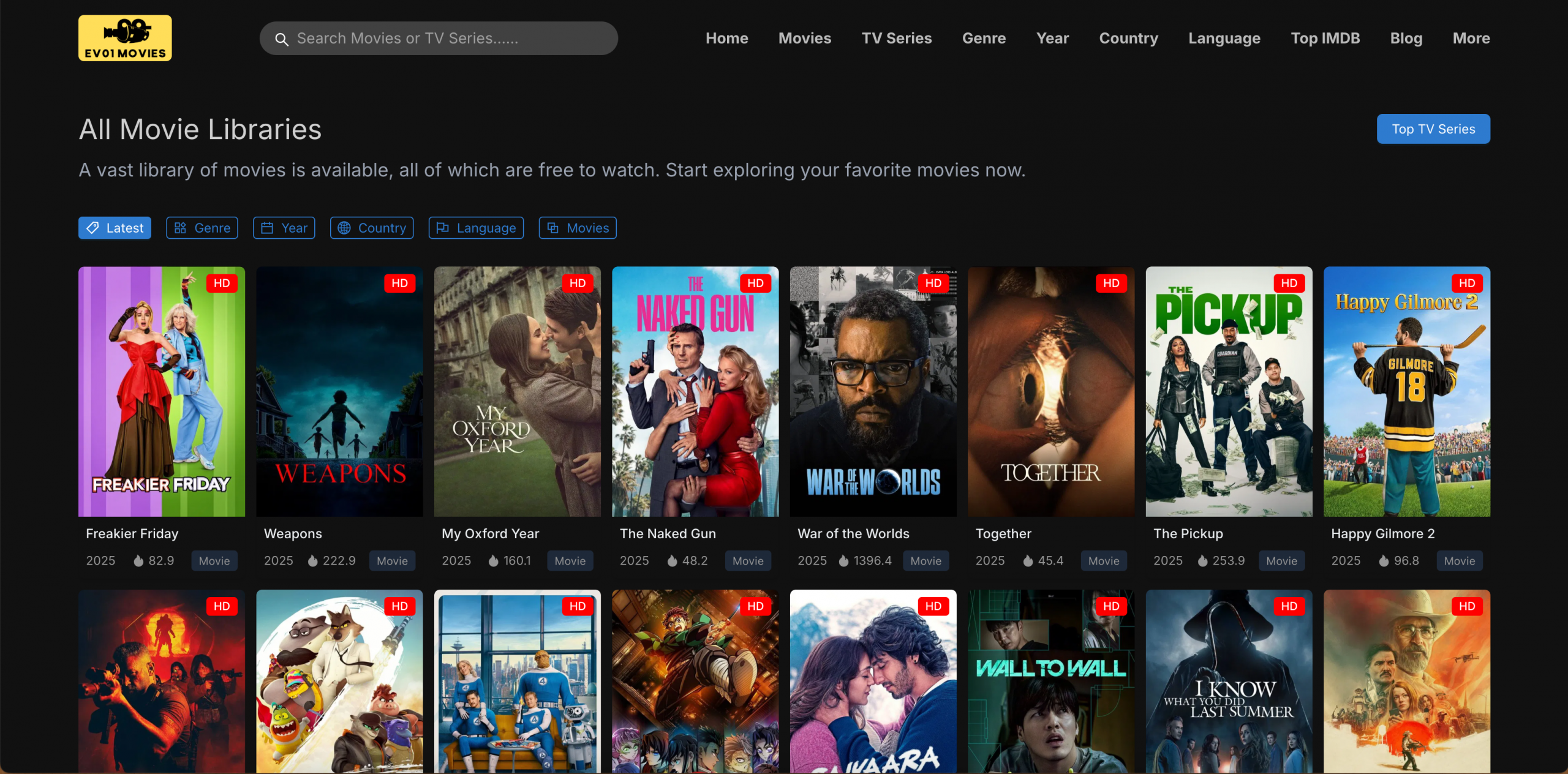The height and width of the screenshot is (774, 1568).
Task: Open the Movies nav menu
Action: coord(804,39)
